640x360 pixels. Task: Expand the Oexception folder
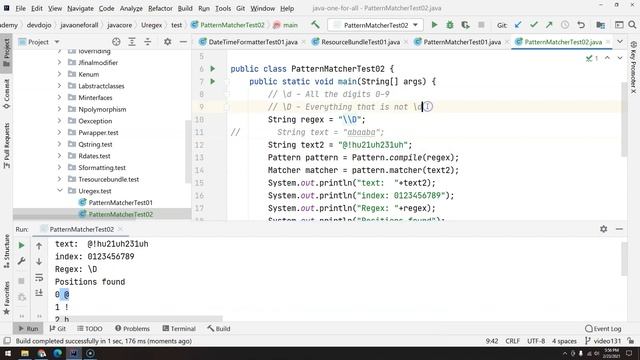click(x=60, y=121)
